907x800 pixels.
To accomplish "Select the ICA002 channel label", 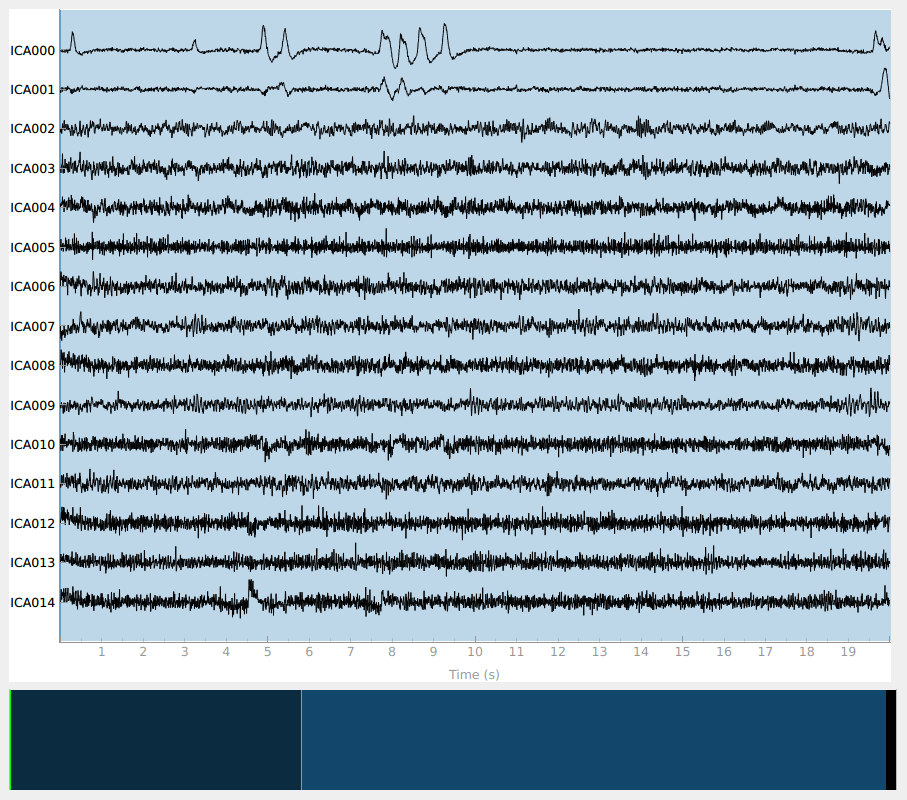I will (x=32, y=129).
